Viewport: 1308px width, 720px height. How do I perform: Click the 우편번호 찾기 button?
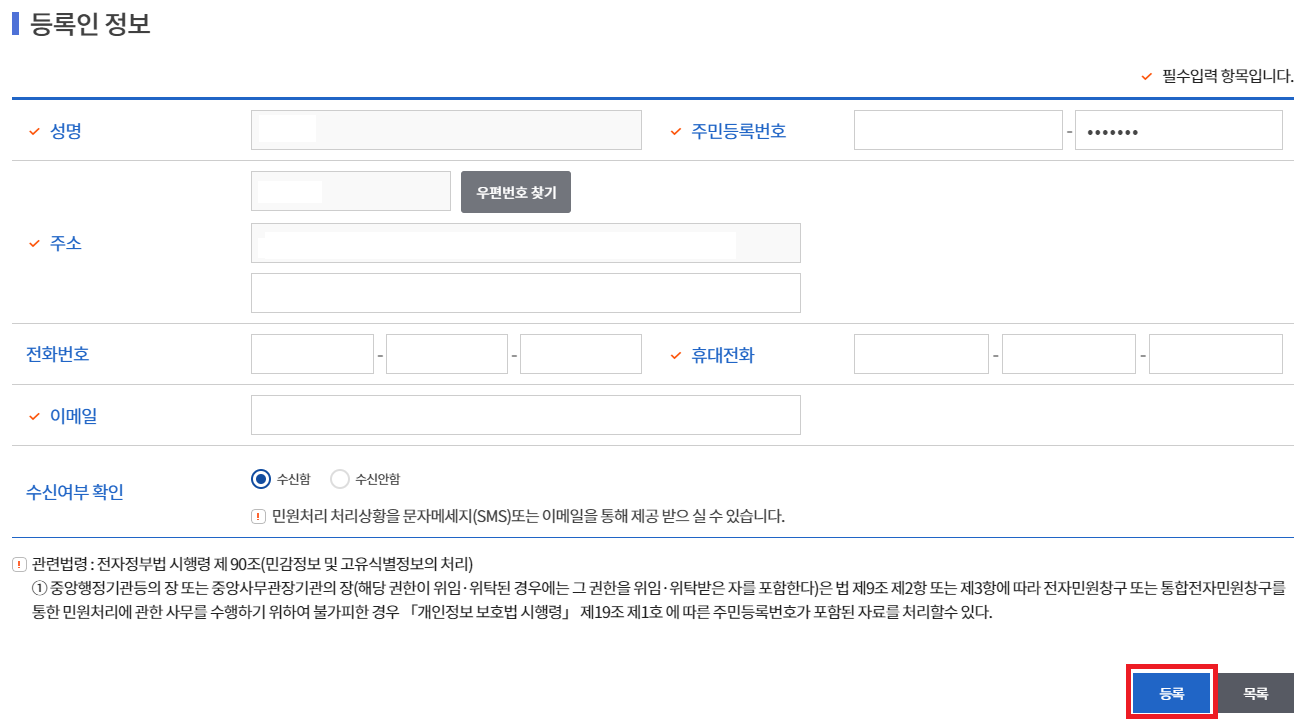516,192
